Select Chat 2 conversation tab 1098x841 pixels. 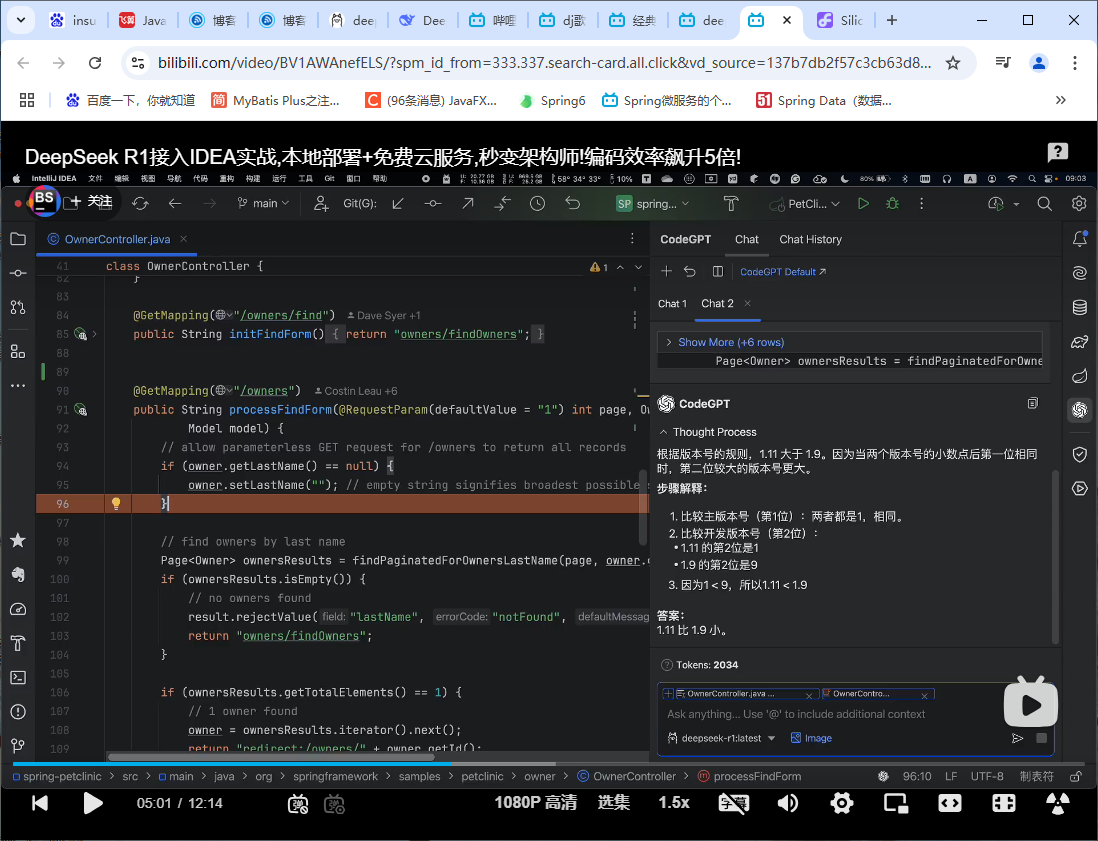717,303
